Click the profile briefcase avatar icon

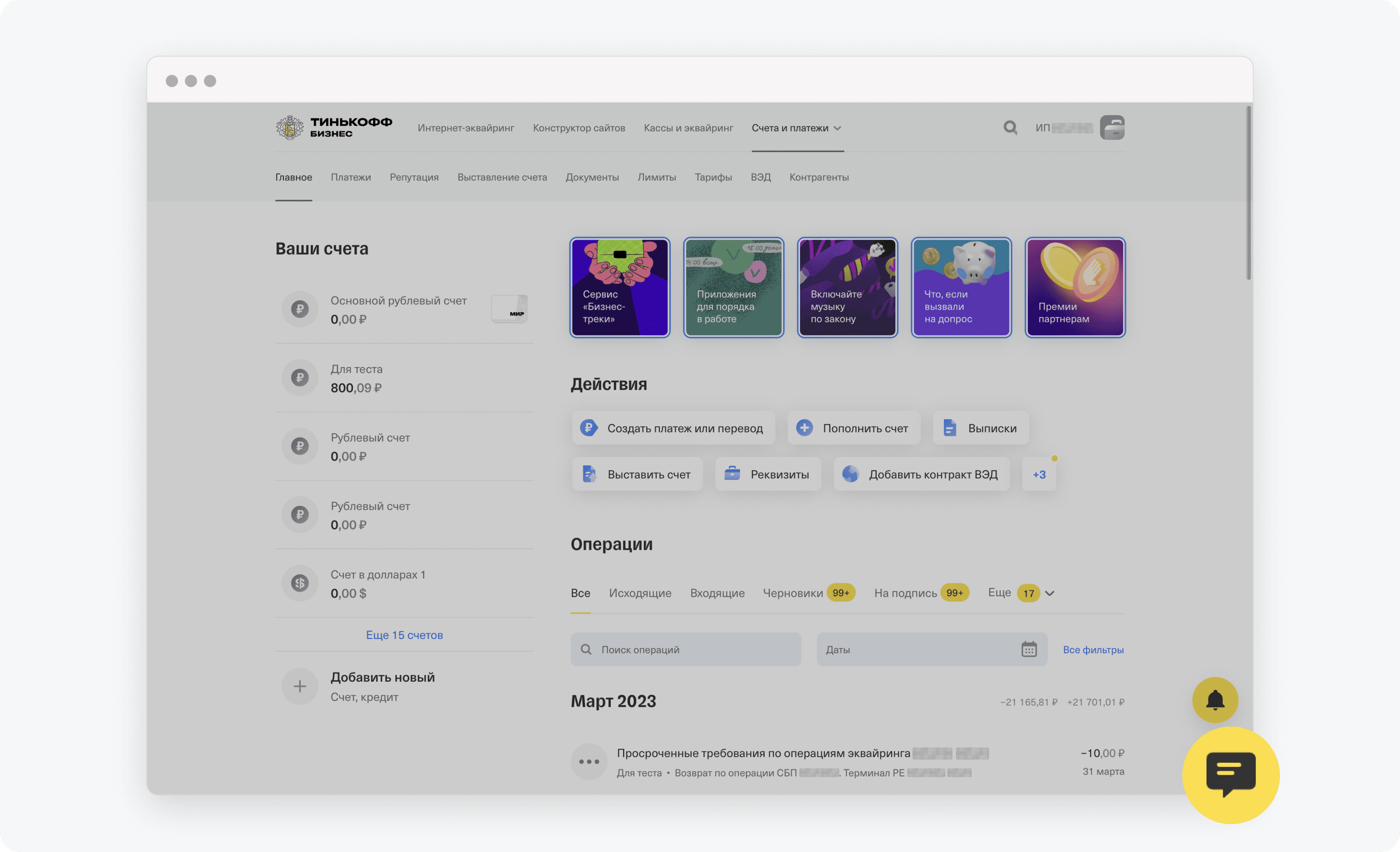click(1112, 127)
